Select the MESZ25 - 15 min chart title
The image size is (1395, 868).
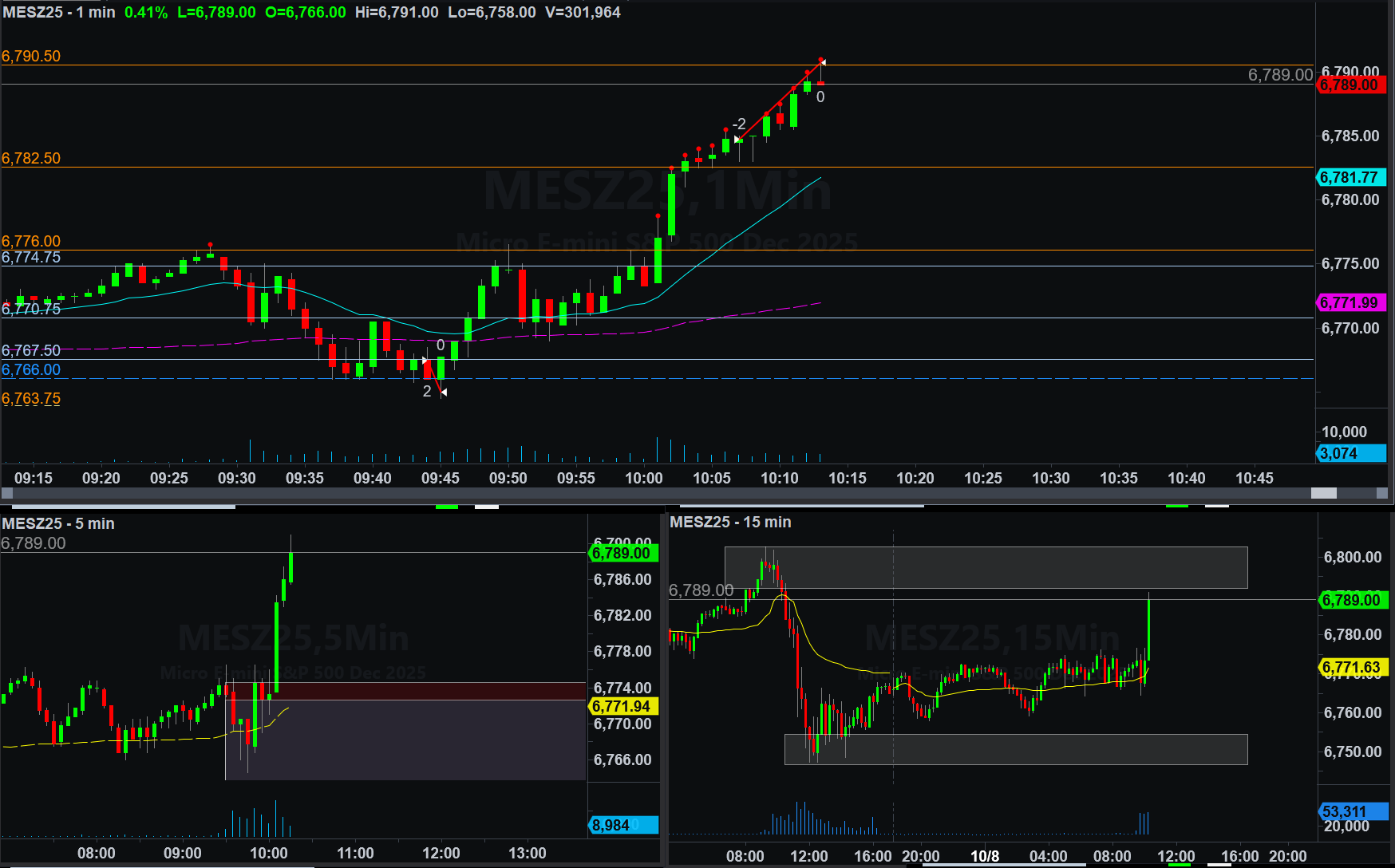point(730,522)
